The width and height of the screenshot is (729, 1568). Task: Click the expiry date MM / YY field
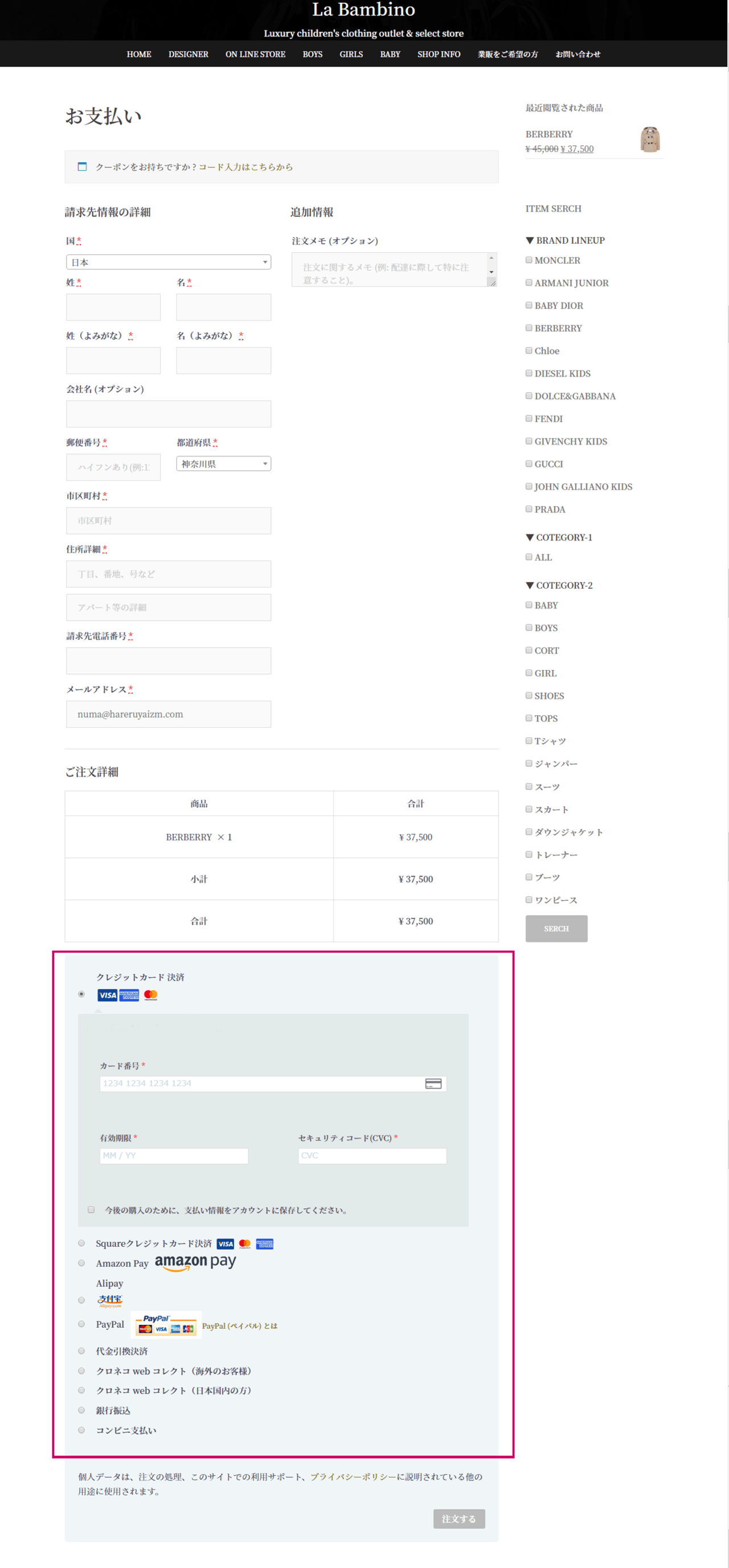point(174,1155)
